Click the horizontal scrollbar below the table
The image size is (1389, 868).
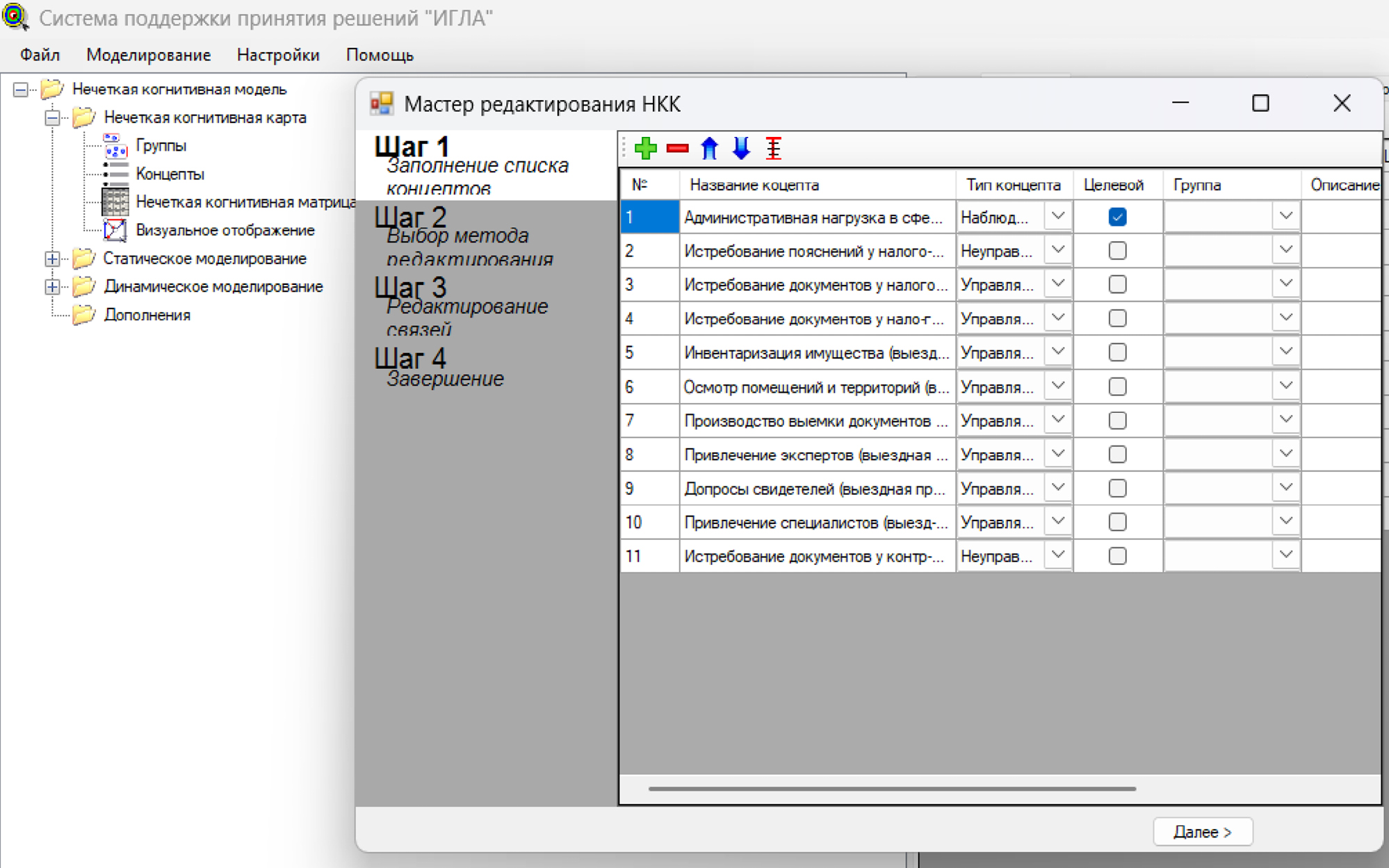click(x=891, y=789)
